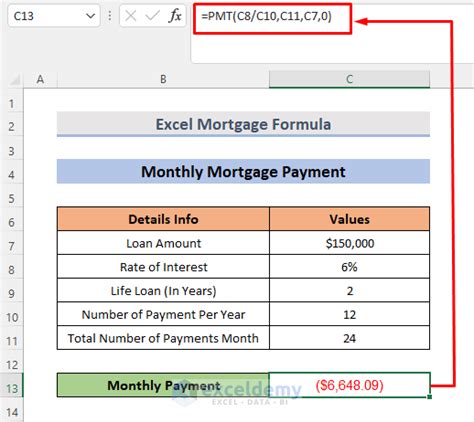Screen dimensions: 474x422
Task: Confirm the formula with checkmark icon
Action: pyautogui.click(x=153, y=16)
